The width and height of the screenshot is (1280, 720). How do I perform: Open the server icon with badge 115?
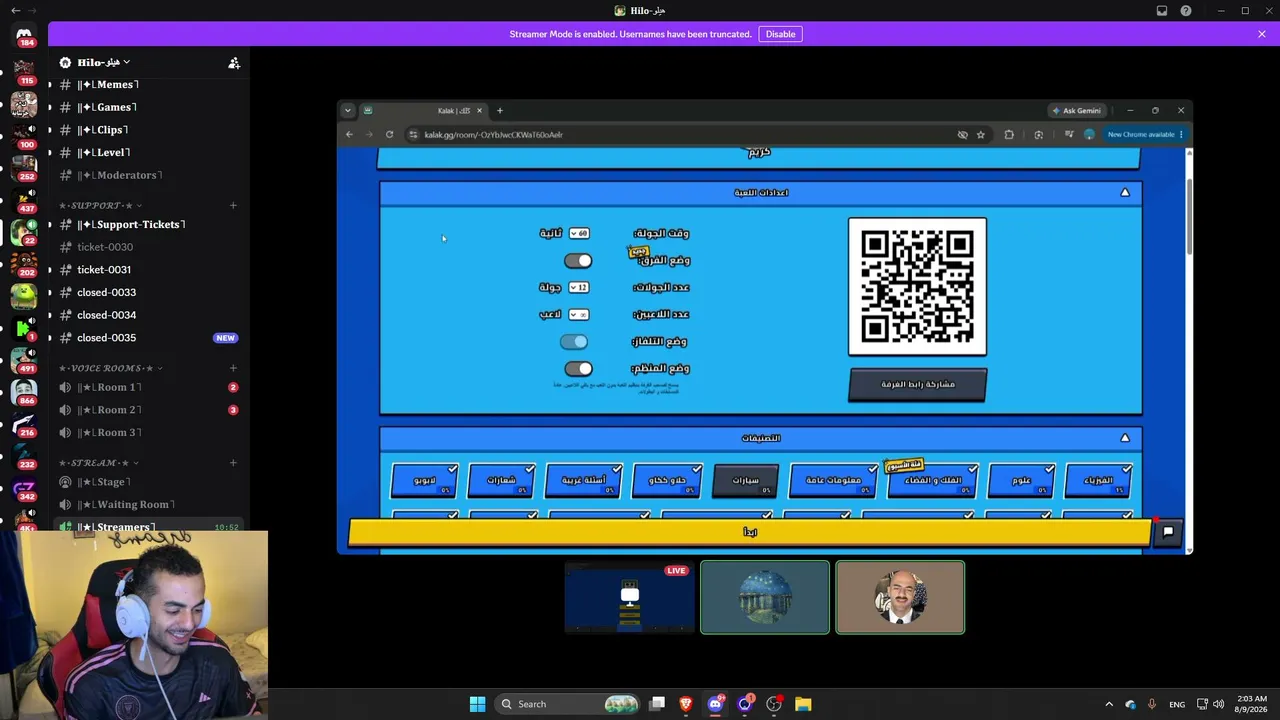(x=24, y=70)
